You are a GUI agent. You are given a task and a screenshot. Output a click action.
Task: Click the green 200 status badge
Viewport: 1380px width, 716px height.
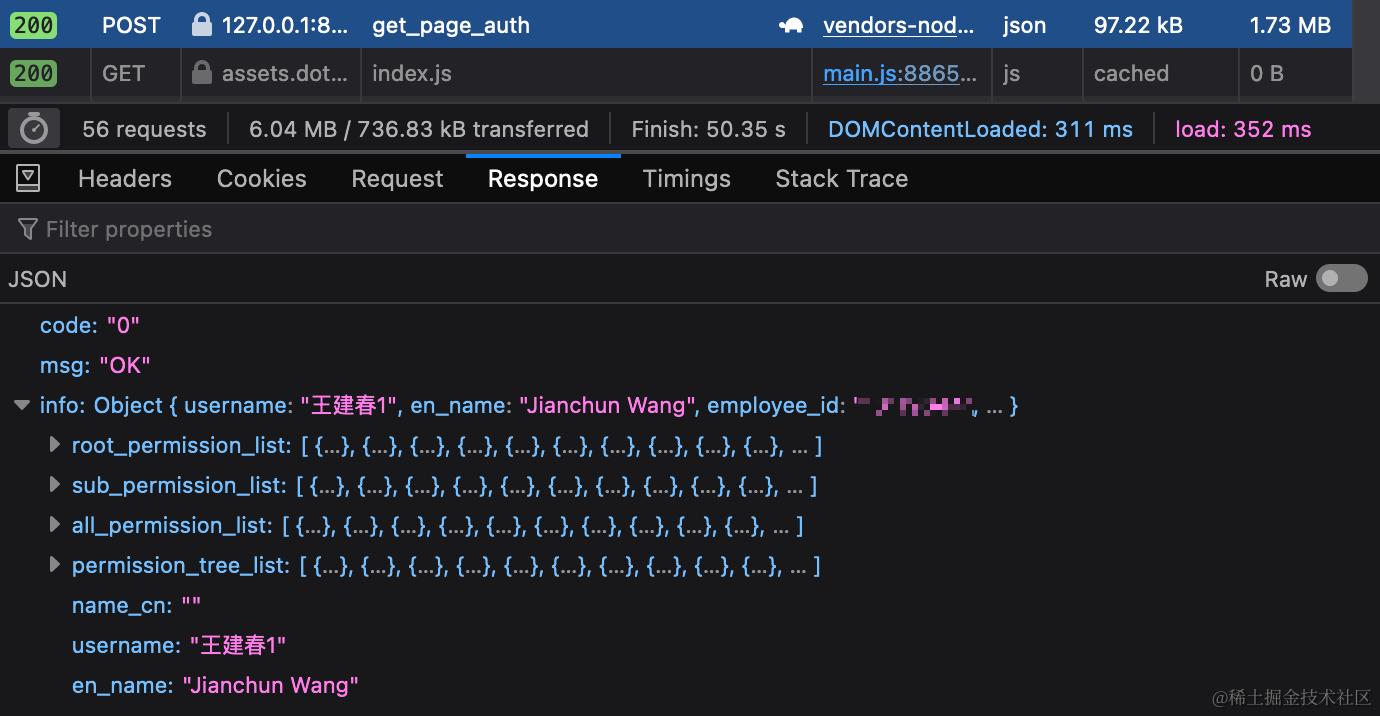(x=33, y=25)
